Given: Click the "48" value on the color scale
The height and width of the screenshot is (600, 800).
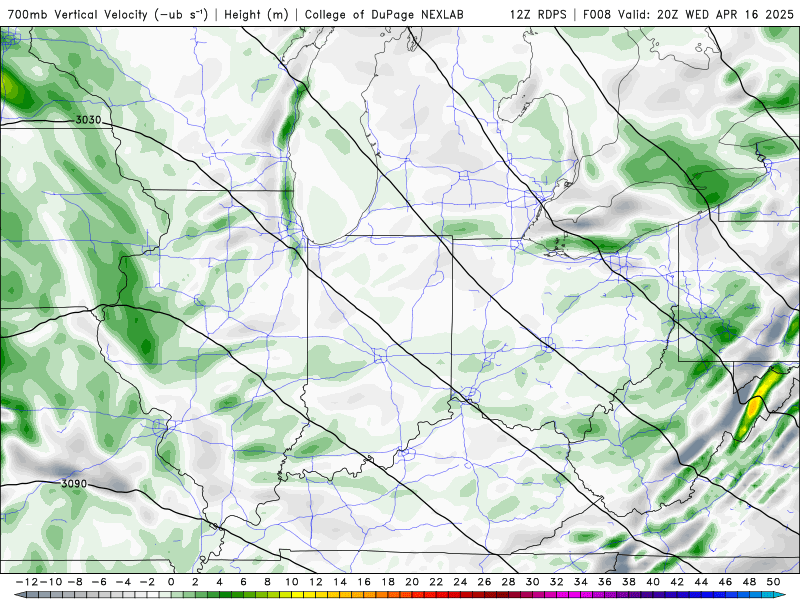Looking at the screenshot, I should click(749, 582).
